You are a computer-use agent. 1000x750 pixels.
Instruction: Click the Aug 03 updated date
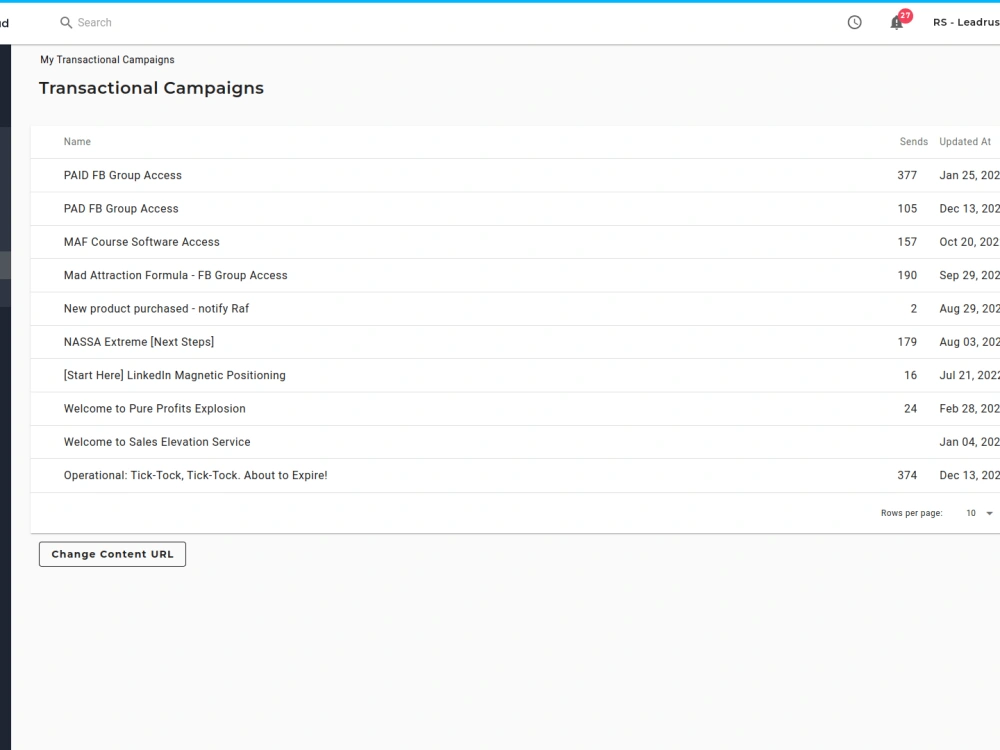[x=969, y=342]
